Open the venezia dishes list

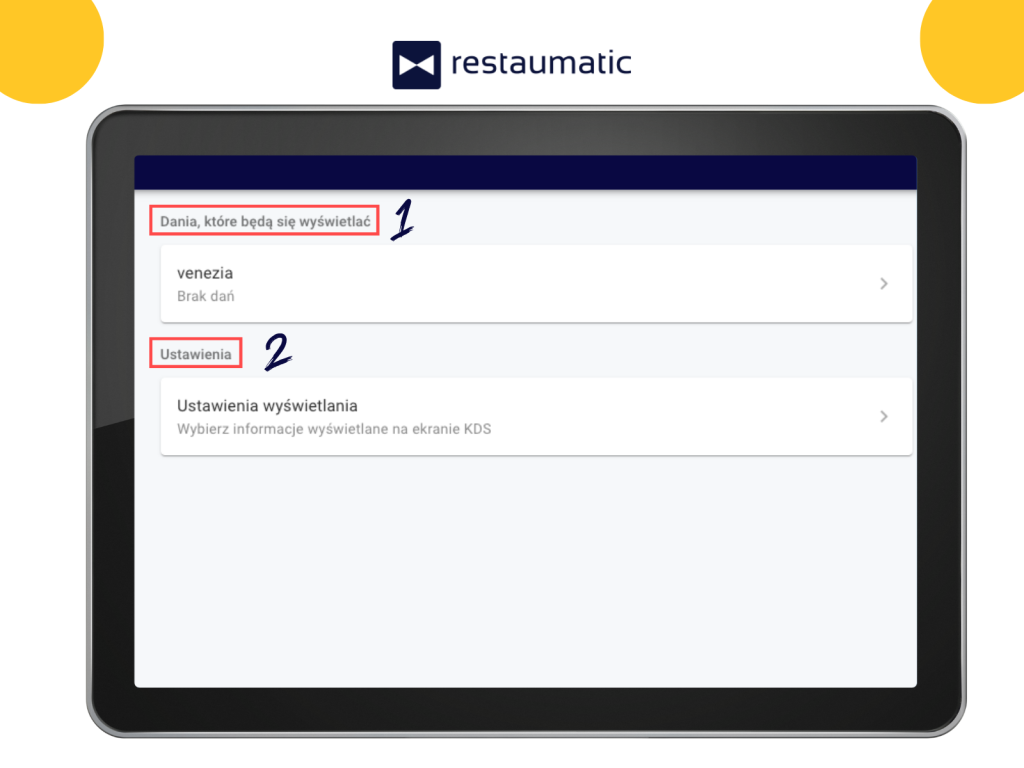(x=536, y=284)
